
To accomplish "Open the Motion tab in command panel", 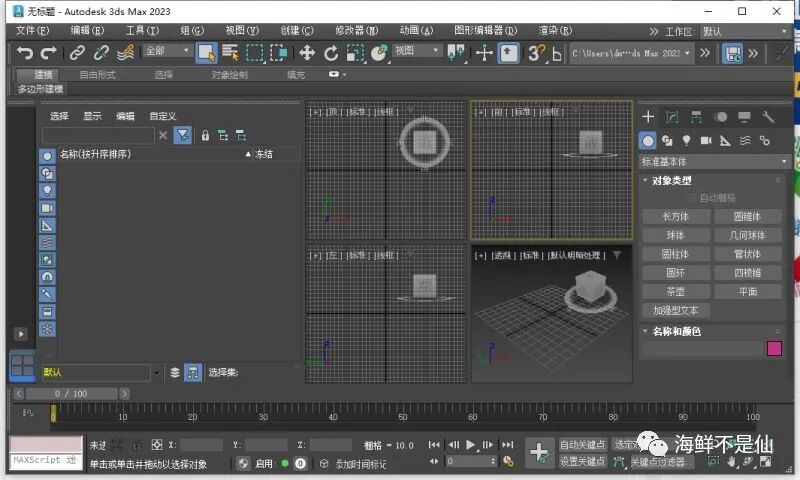I will (x=720, y=117).
